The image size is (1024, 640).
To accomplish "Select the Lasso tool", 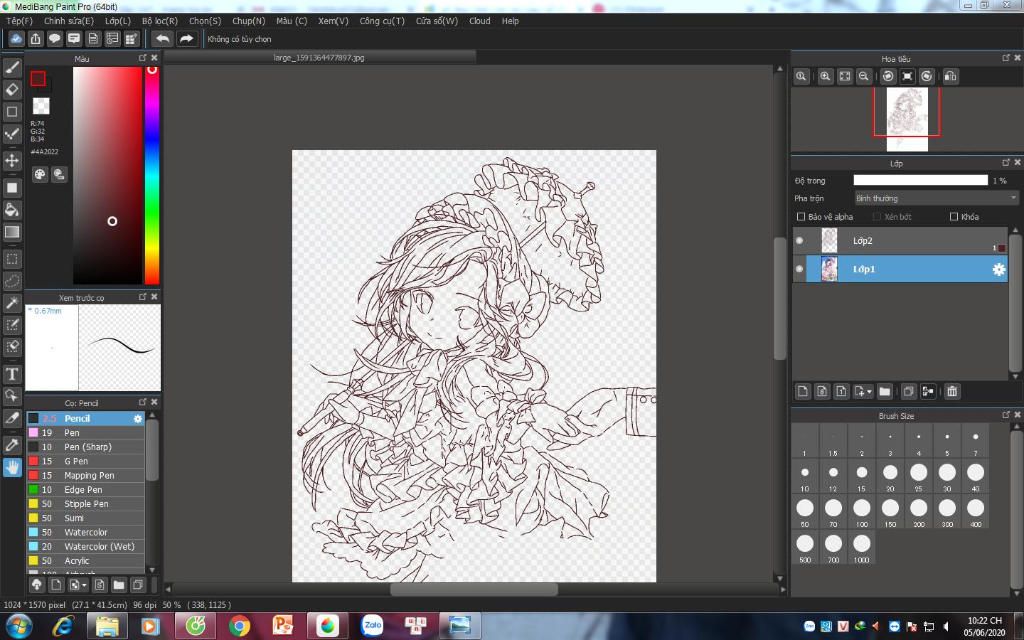I will click(x=12, y=281).
